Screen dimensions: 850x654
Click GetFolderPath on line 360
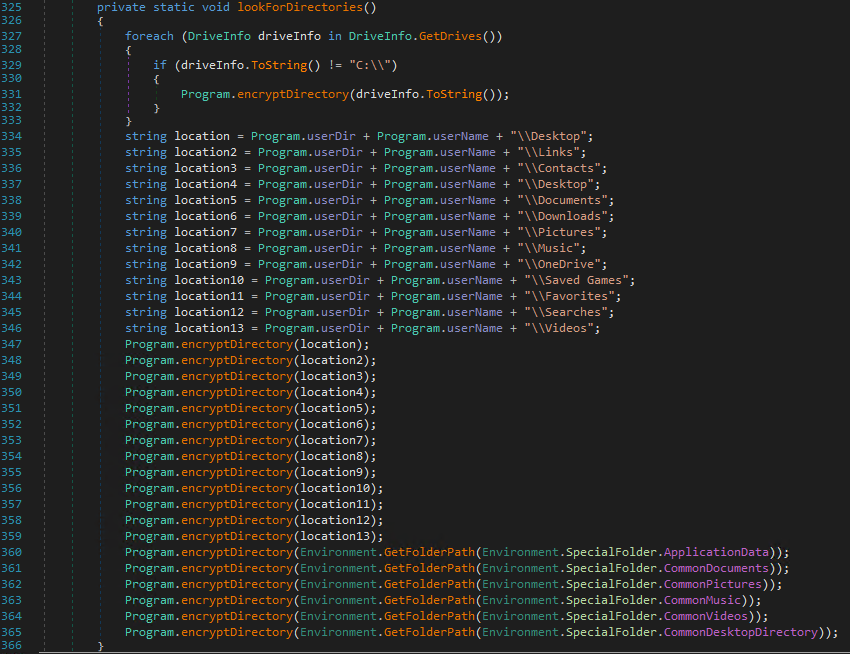click(x=429, y=552)
